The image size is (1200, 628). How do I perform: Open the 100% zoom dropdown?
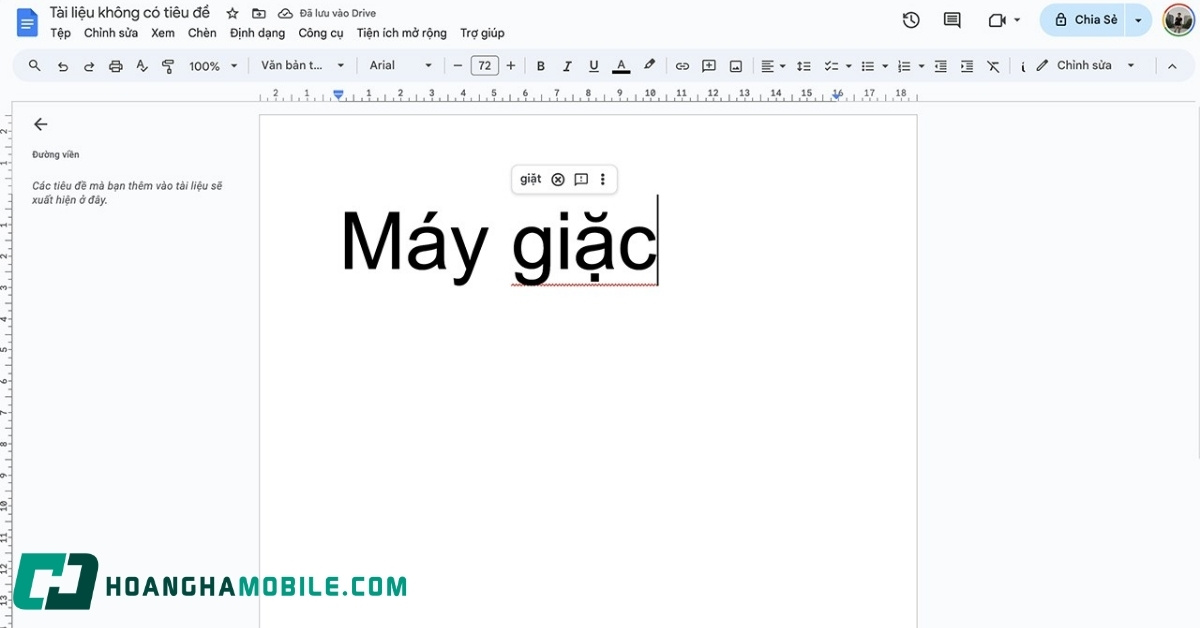click(214, 66)
